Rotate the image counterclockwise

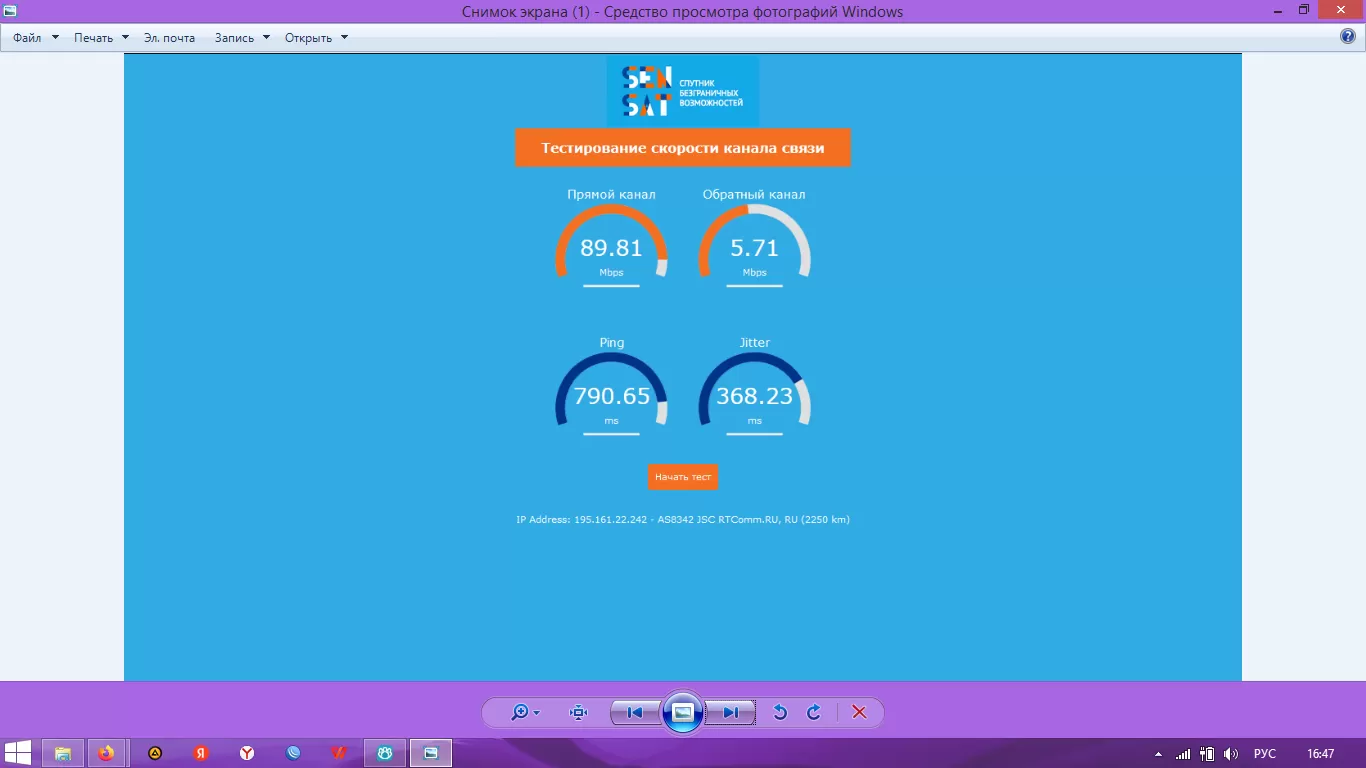coord(781,713)
